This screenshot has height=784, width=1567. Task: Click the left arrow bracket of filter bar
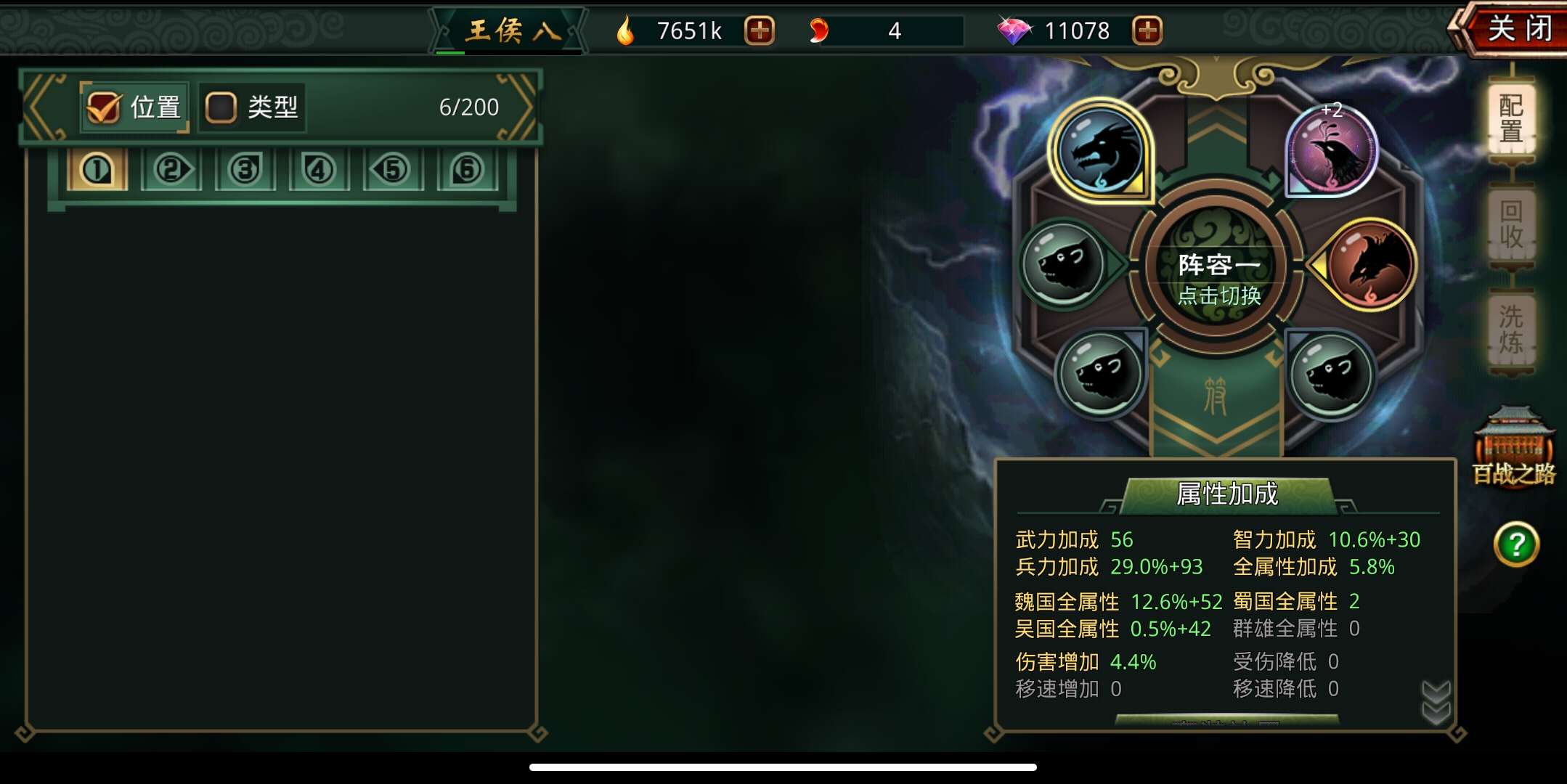point(45,107)
